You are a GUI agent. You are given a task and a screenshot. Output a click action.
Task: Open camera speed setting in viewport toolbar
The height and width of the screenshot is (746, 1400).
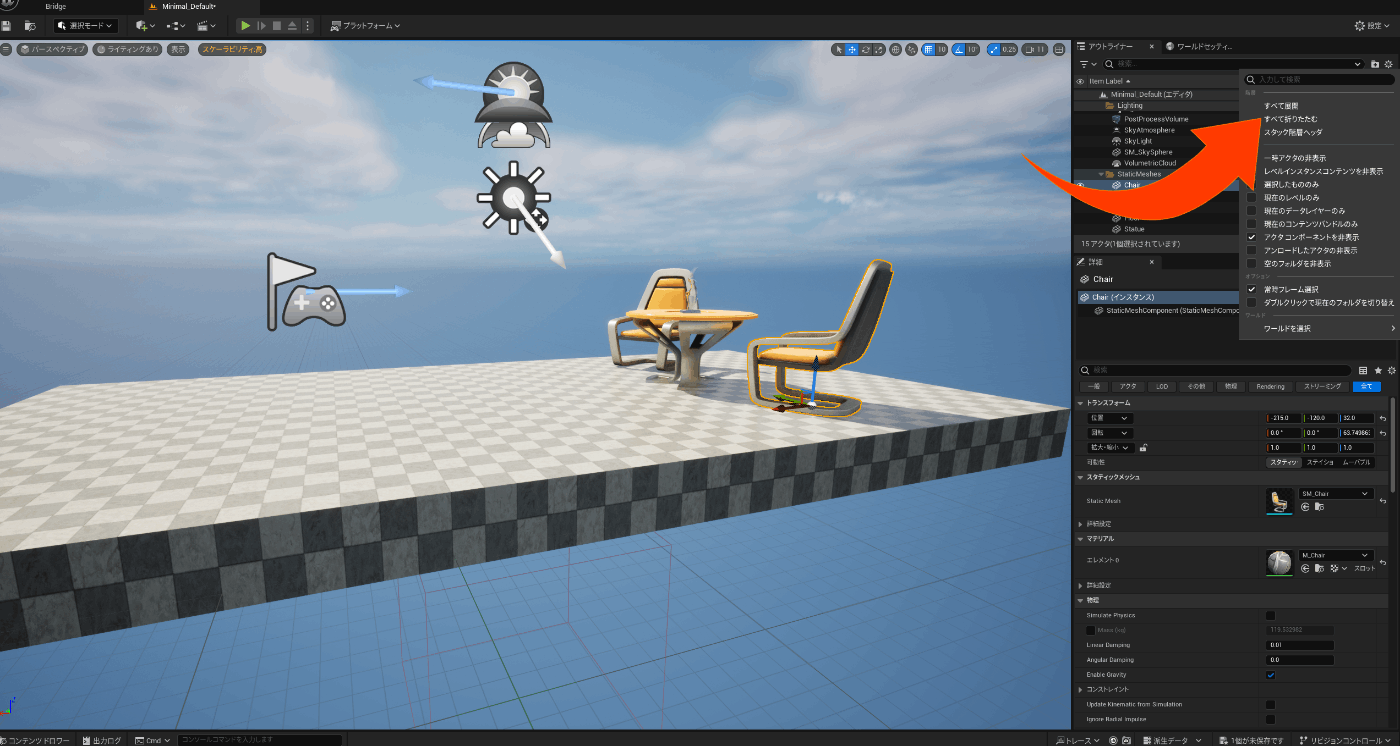1035,49
